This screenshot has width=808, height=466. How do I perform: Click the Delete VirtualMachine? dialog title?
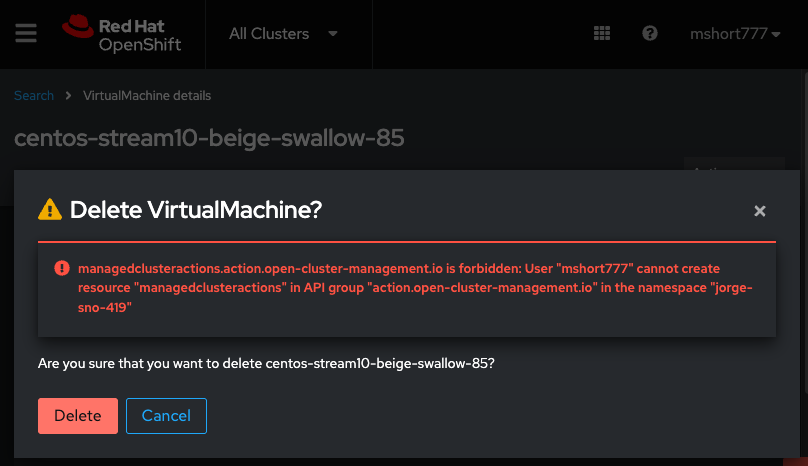[x=196, y=210]
